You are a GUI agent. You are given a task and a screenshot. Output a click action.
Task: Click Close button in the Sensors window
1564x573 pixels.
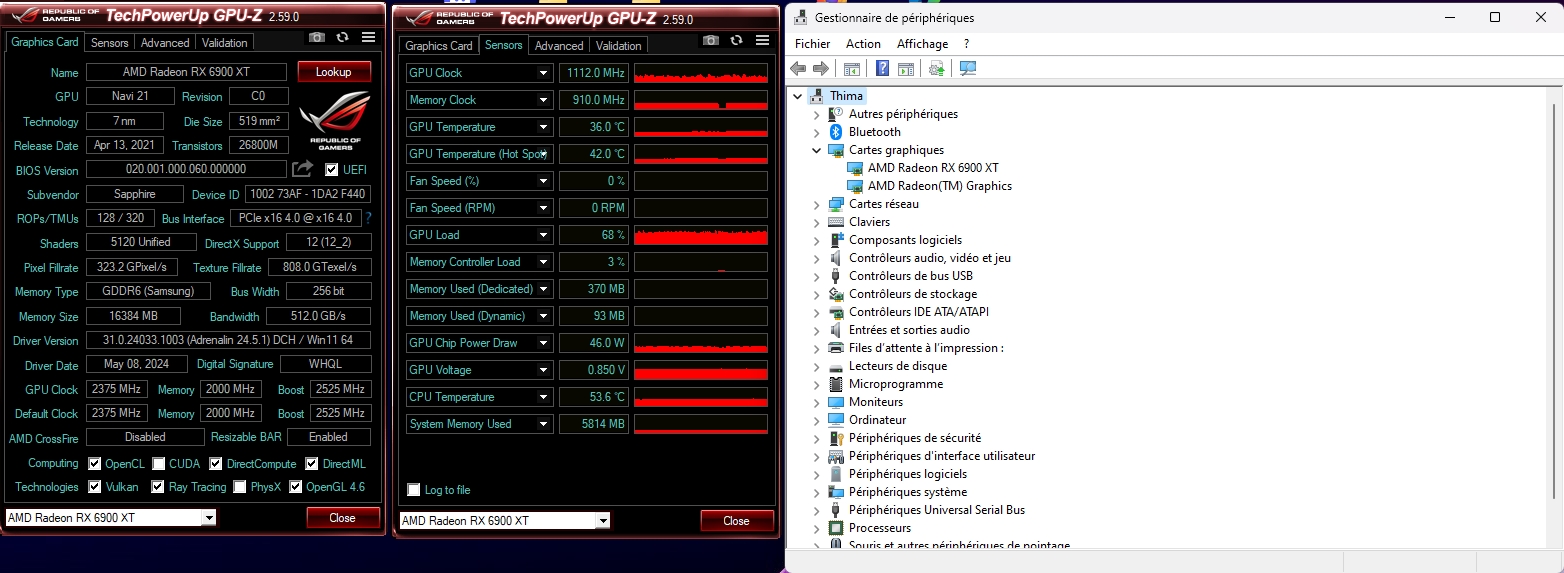click(736, 521)
